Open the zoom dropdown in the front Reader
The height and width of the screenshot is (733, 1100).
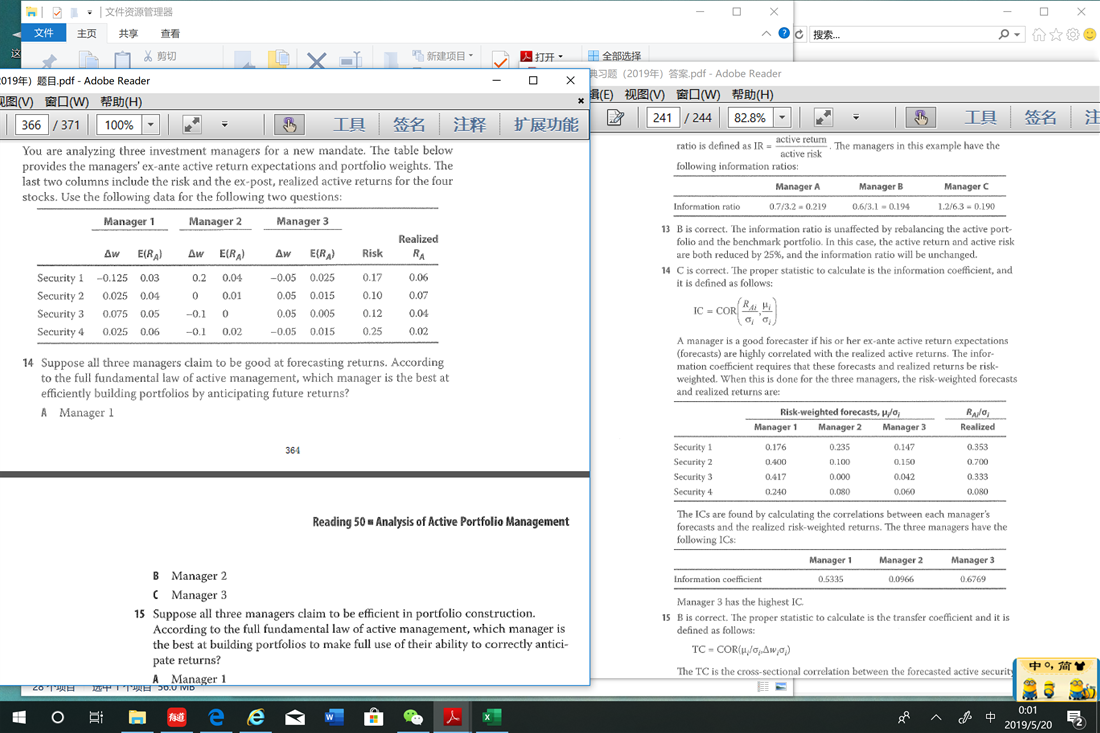[151, 125]
